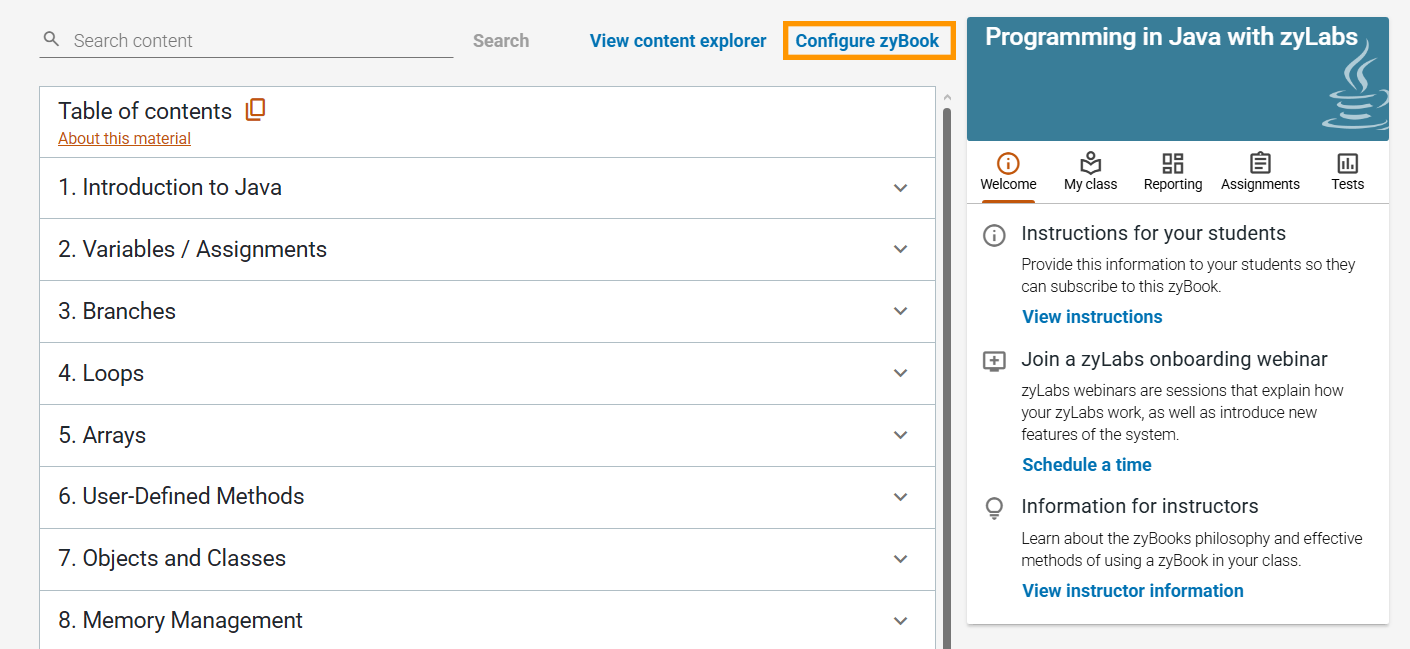Viewport: 1410px width, 649px height.
Task: Switch to the Welcome tab
Action: point(1008,172)
